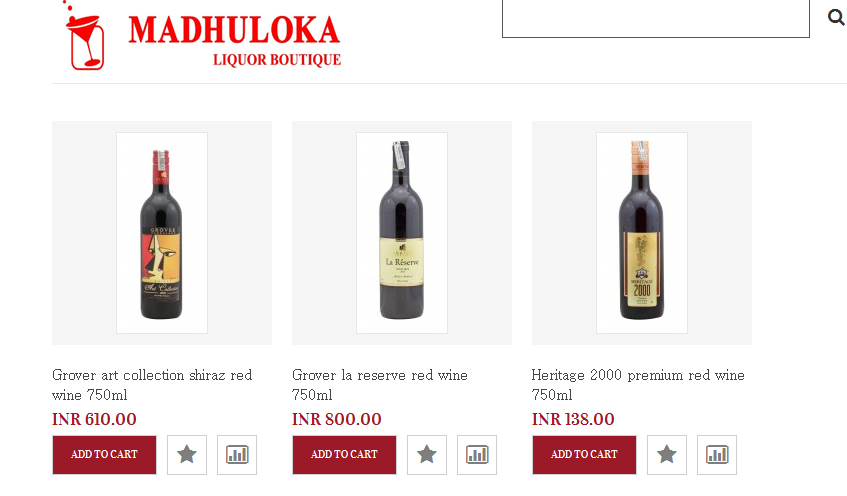Screen dimensions: 847x496
Task: Star the Heritage 2000 premium red wine
Action: [667, 455]
